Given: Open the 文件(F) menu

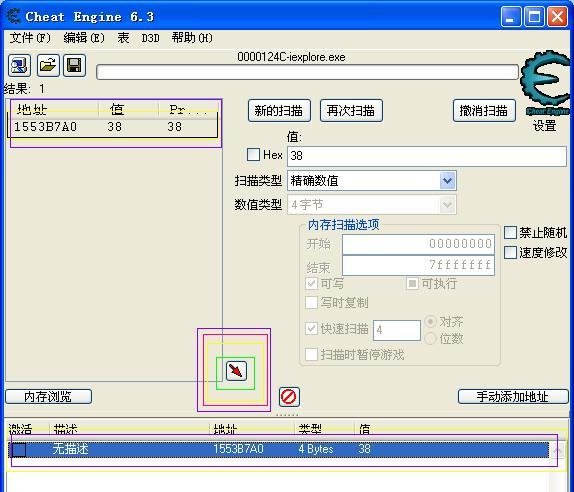Looking at the screenshot, I should (x=30, y=38).
